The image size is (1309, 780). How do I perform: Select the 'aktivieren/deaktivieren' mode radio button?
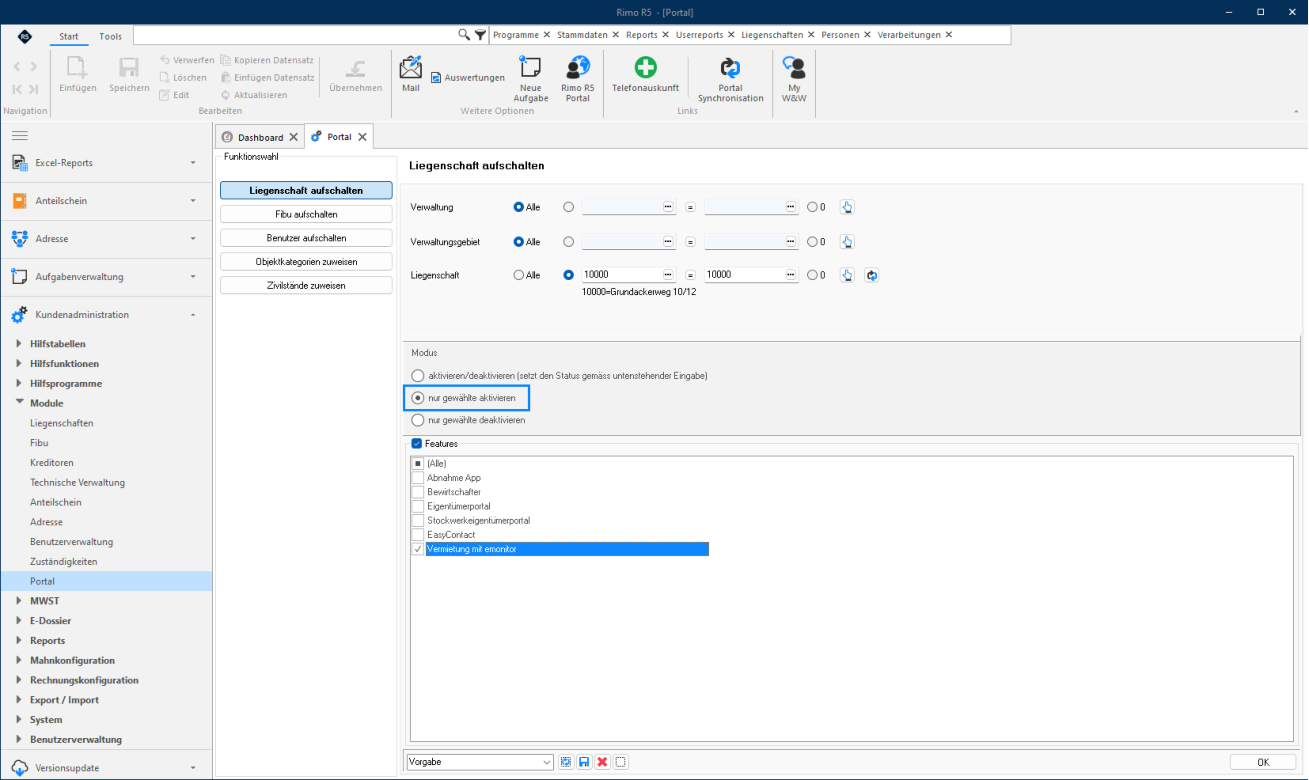tap(418, 375)
